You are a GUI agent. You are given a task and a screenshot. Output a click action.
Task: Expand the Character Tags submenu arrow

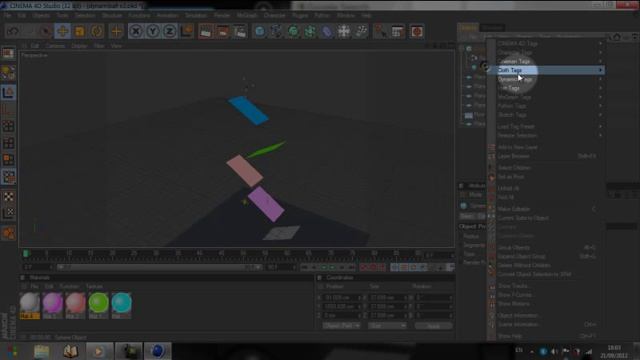[x=600, y=52]
